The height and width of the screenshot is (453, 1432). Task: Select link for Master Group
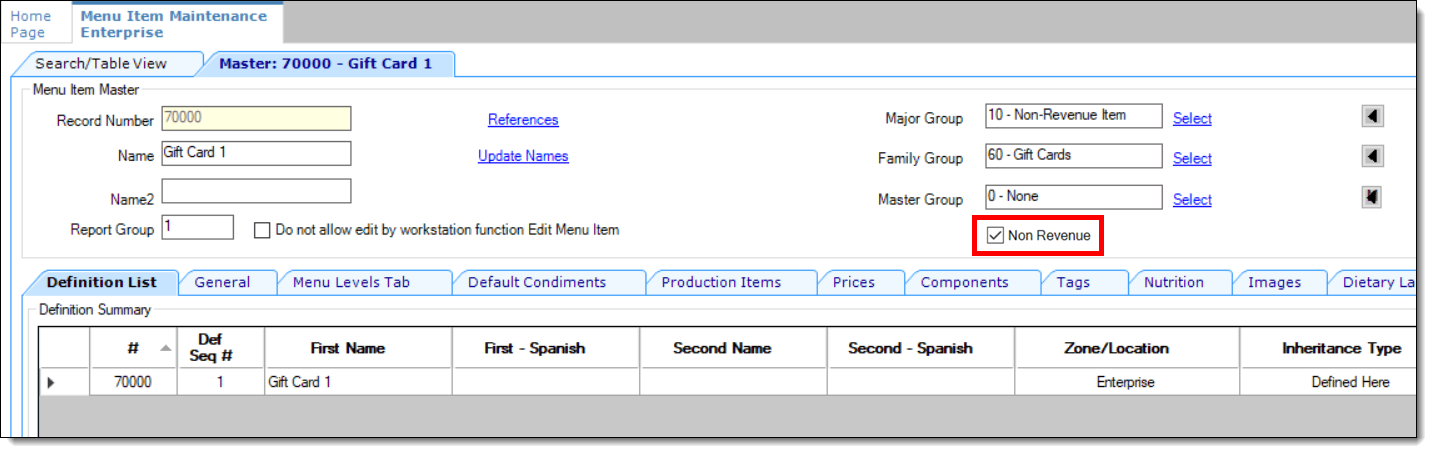1192,199
